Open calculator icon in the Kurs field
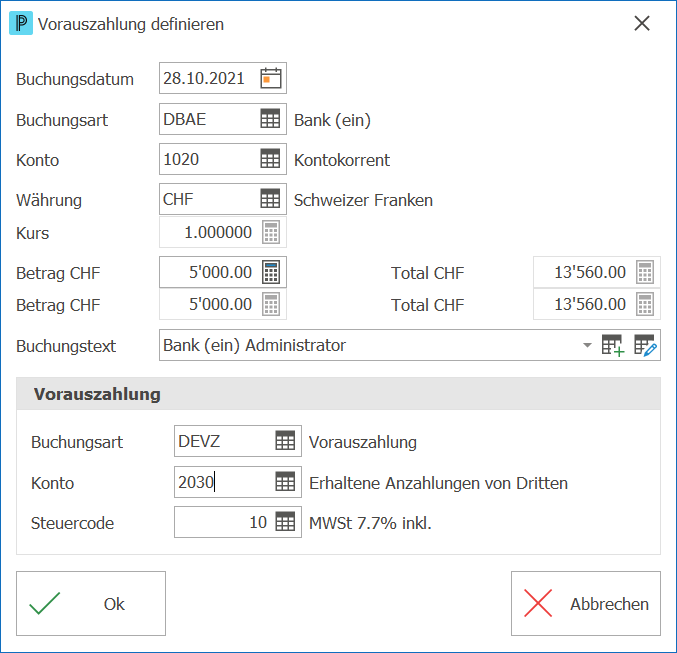 pyautogui.click(x=271, y=232)
